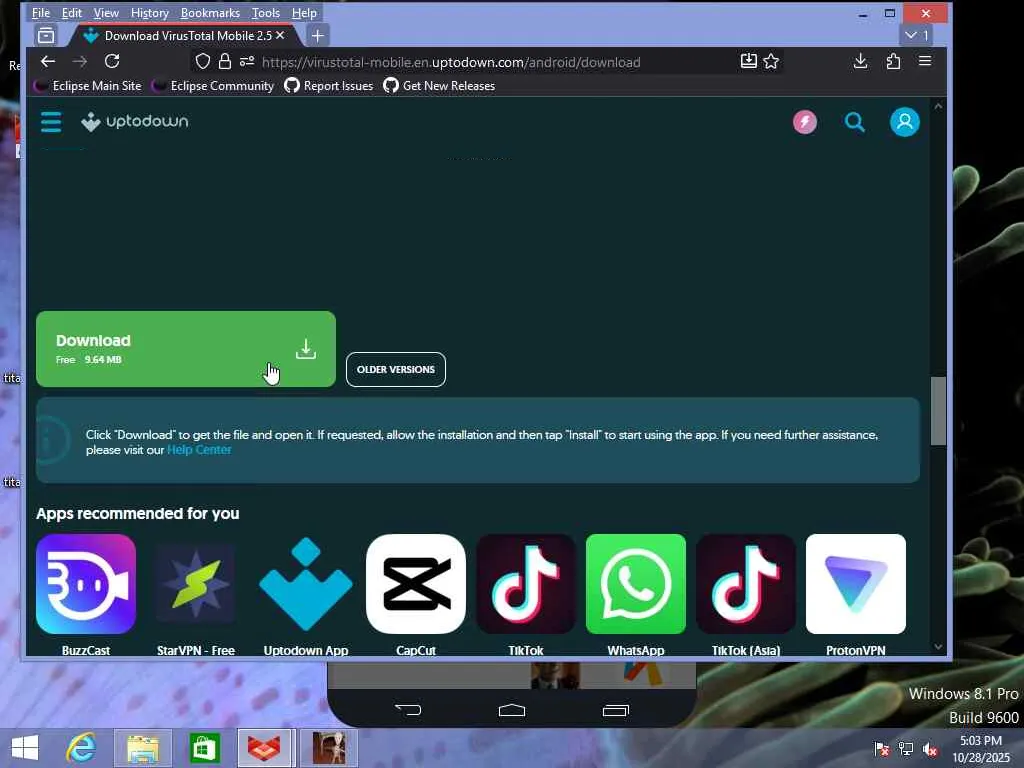
Task: Click the install-as-app icon in address bar
Action: pos(748,61)
